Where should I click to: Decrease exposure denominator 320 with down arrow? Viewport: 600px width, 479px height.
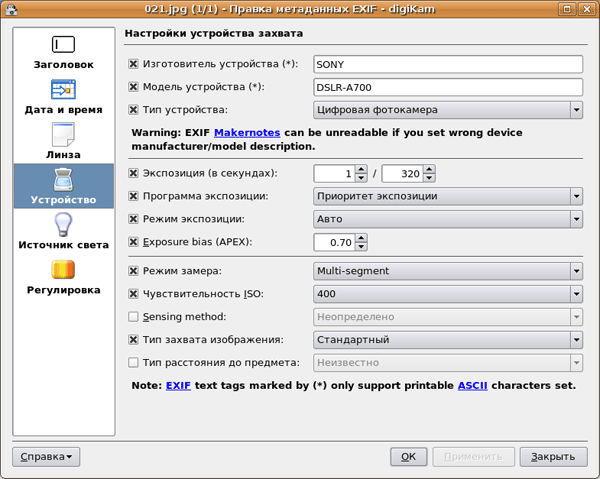[x=429, y=178]
